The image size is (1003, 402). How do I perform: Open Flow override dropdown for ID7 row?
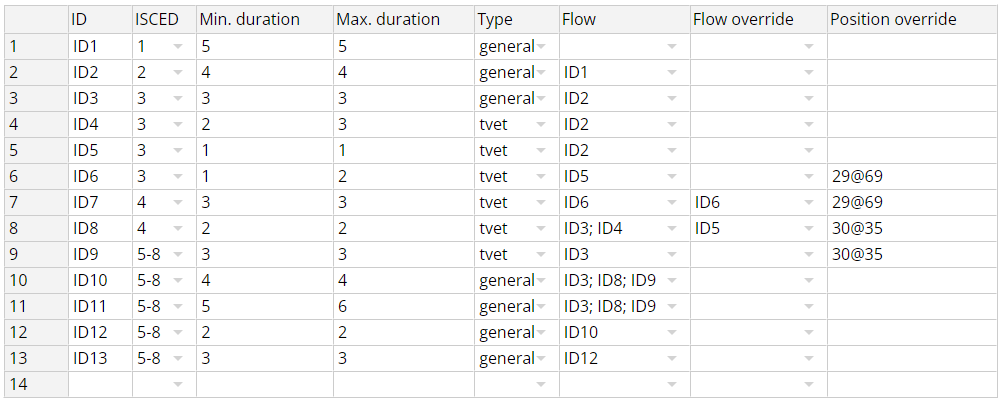809,203
